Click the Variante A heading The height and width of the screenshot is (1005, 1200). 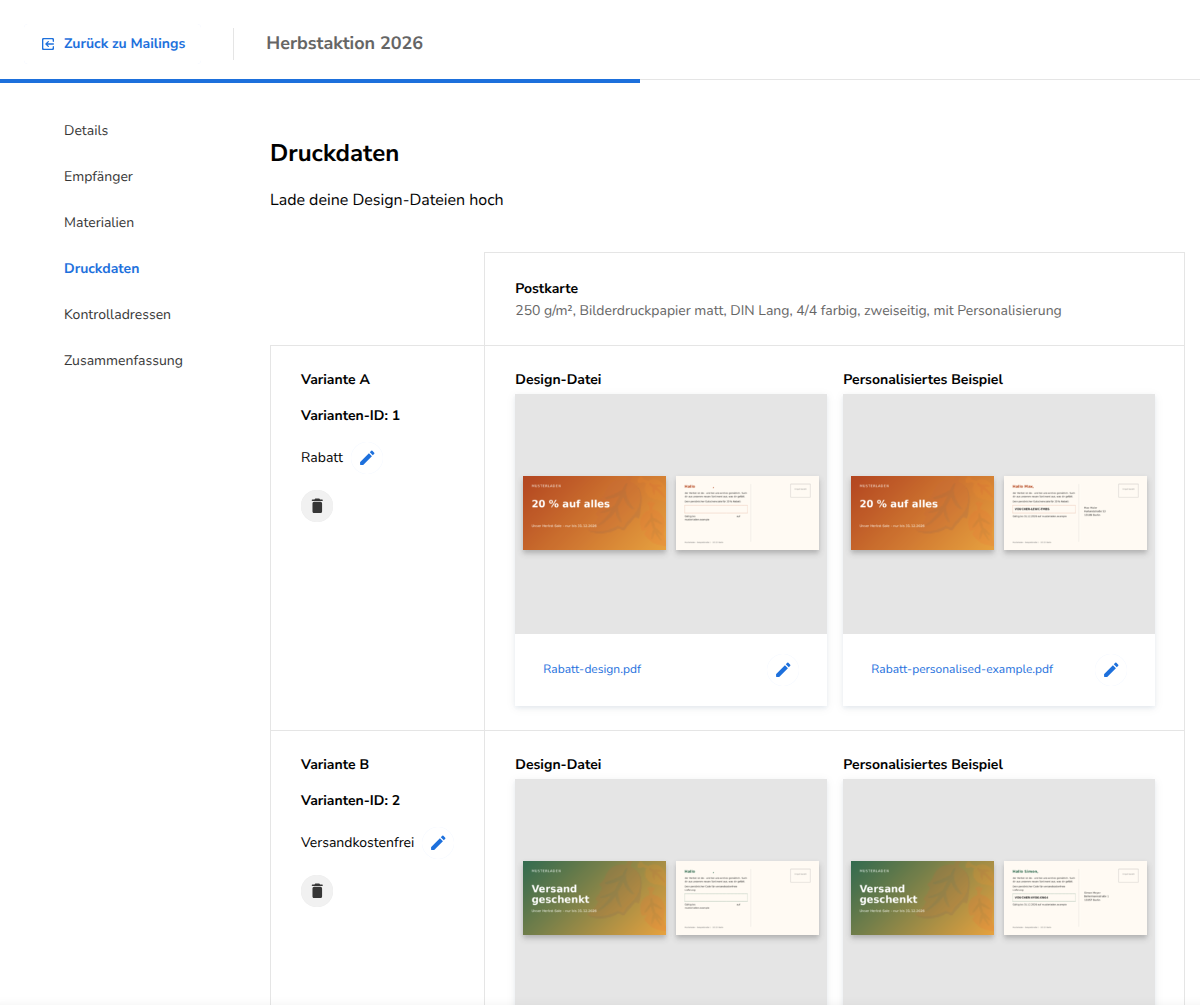pos(335,379)
